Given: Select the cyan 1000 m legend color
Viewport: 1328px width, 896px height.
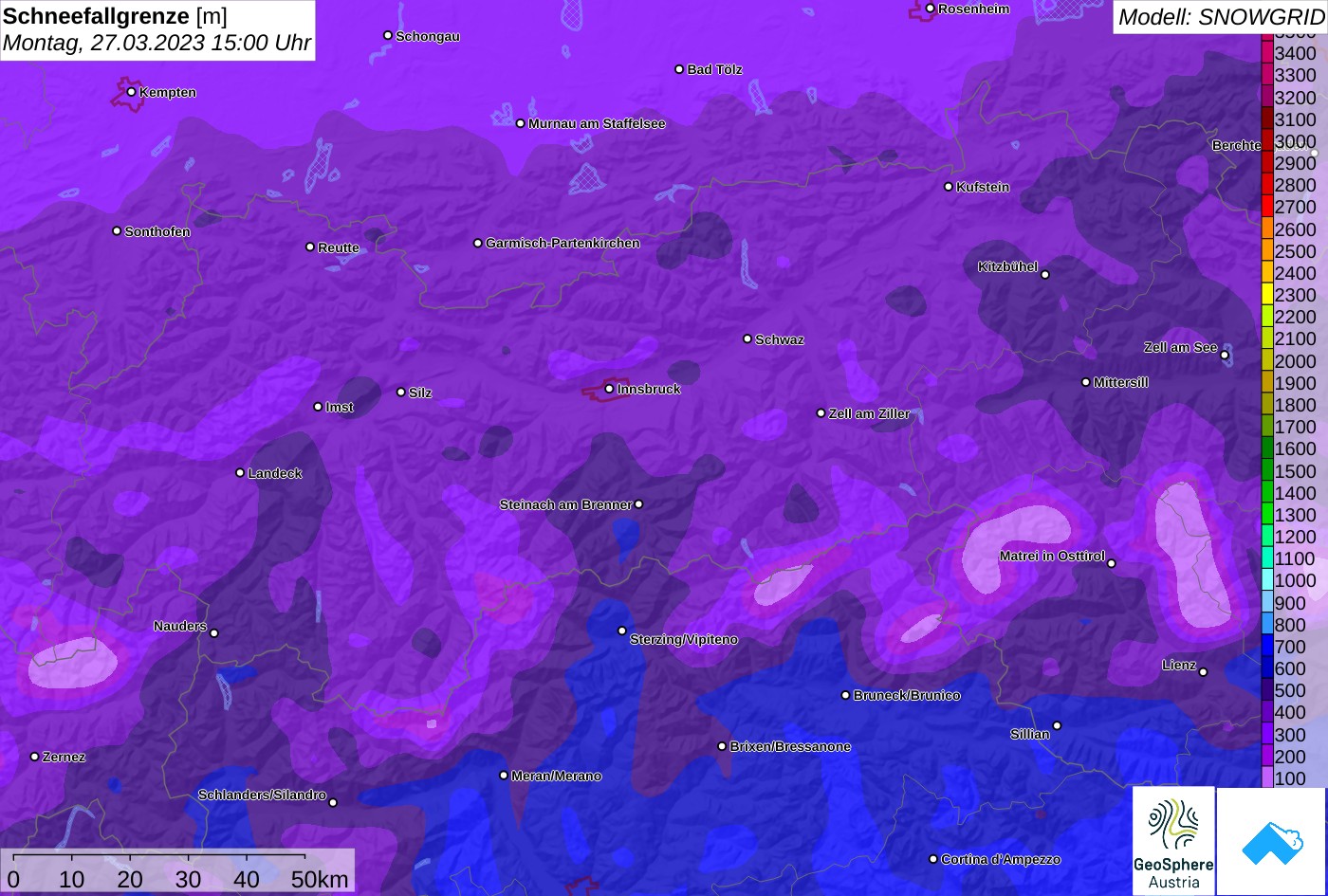Looking at the screenshot, I should [1266, 580].
